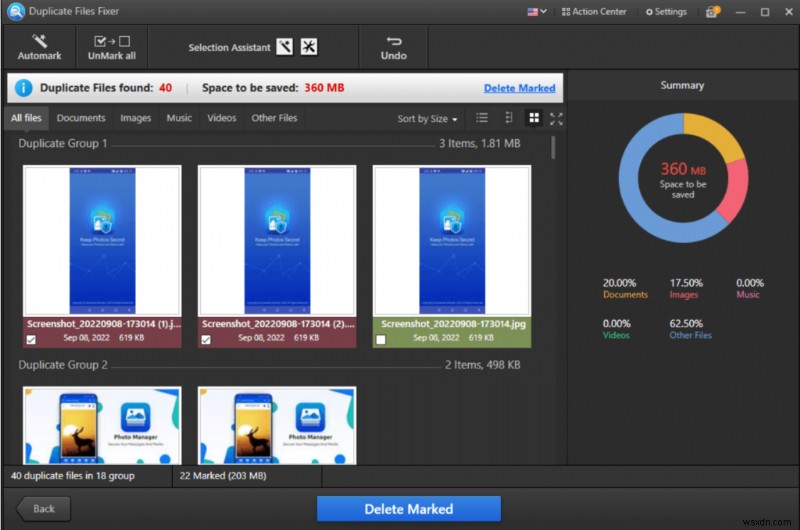Switch to the detail tree view icon
The height and width of the screenshot is (530, 800).
[508, 118]
